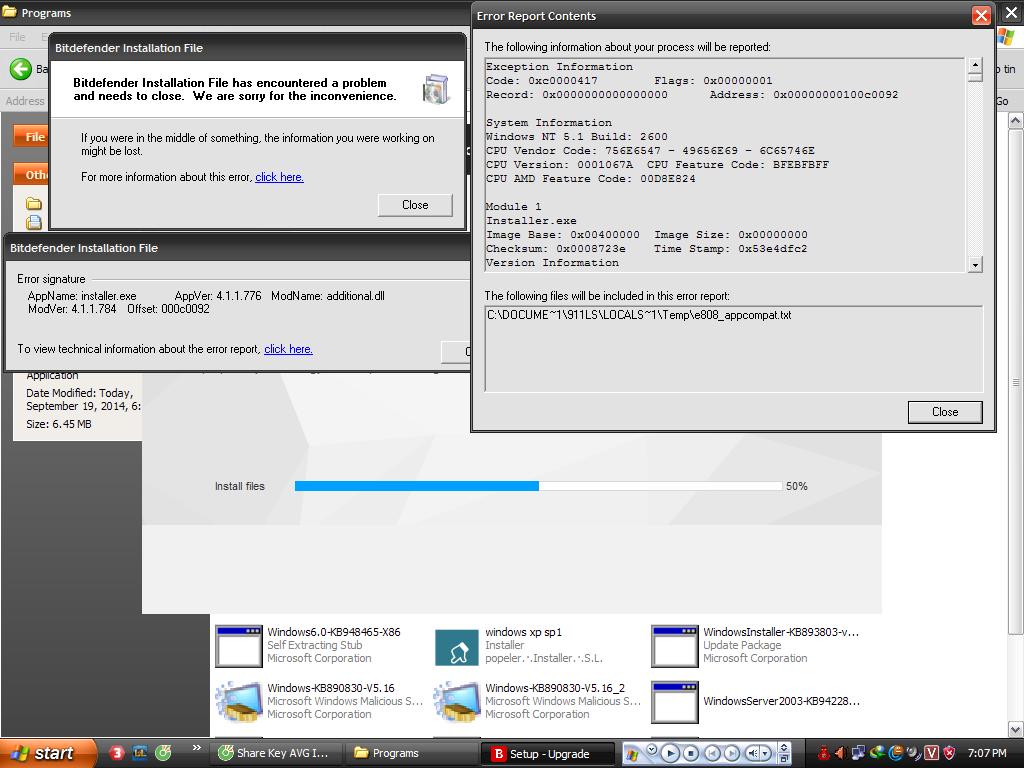
Task: Click scroll up arrow in exception info box
Action: pos(975,64)
